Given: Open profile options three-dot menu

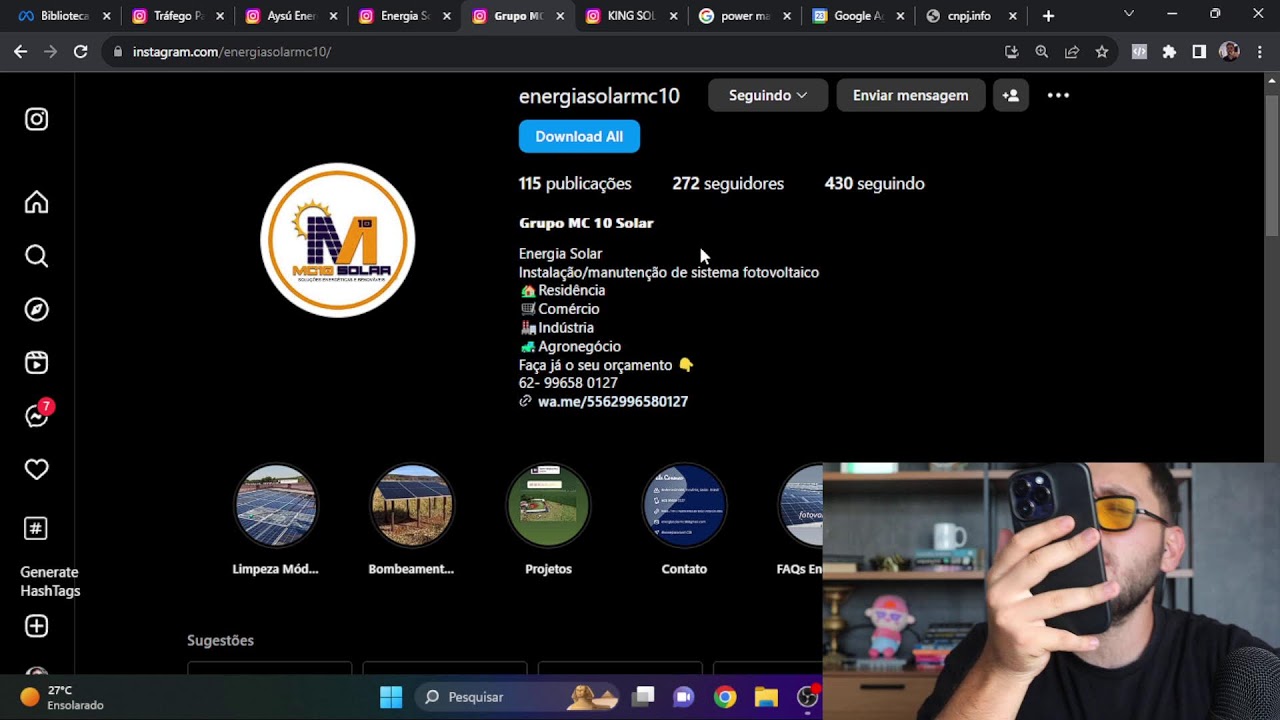Looking at the screenshot, I should 1058,95.
